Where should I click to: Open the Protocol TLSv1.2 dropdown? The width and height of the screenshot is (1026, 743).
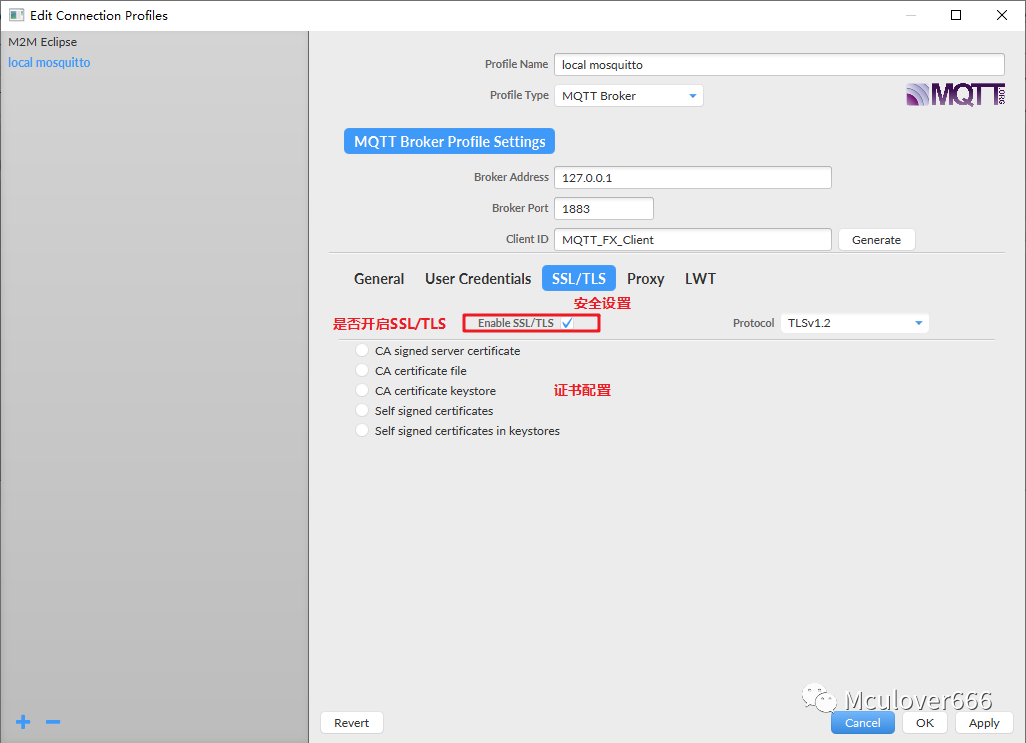click(x=855, y=323)
